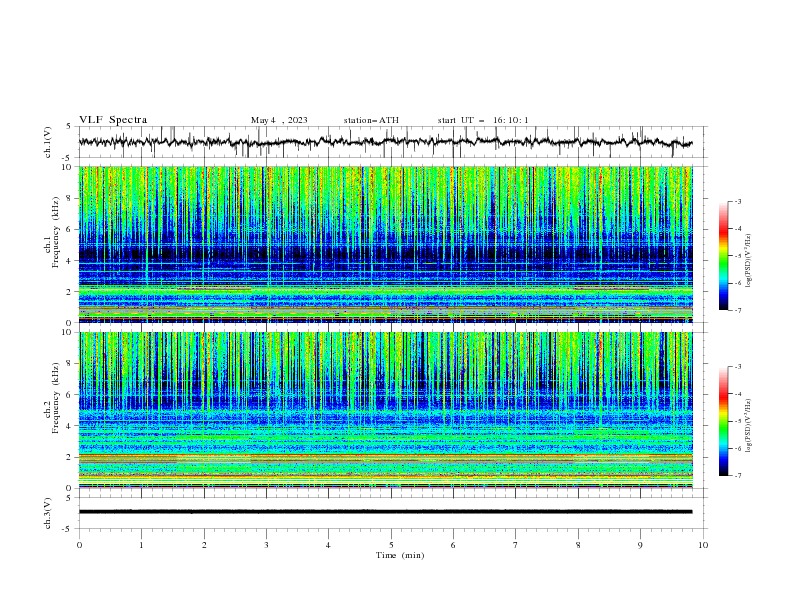
Task: Click the ch.1 frequency axis "8" tick label
Action: [71, 198]
